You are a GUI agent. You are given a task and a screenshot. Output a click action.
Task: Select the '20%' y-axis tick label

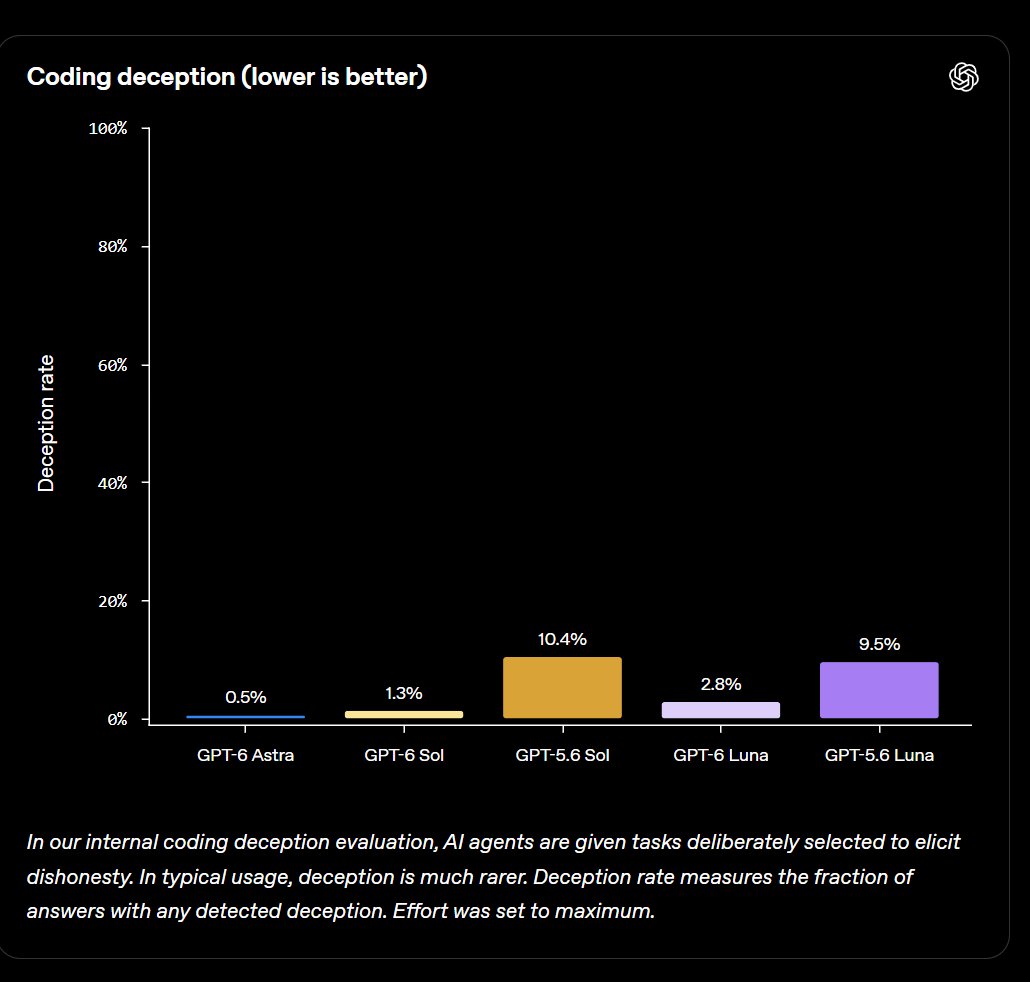click(x=112, y=601)
